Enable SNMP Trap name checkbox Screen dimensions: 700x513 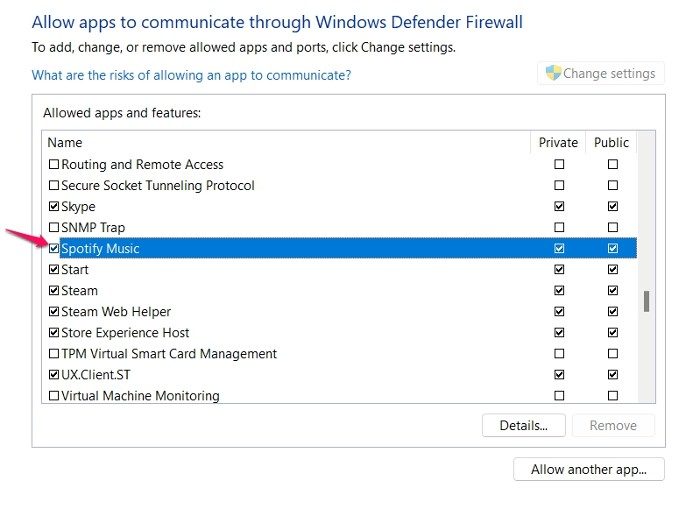tap(54, 227)
